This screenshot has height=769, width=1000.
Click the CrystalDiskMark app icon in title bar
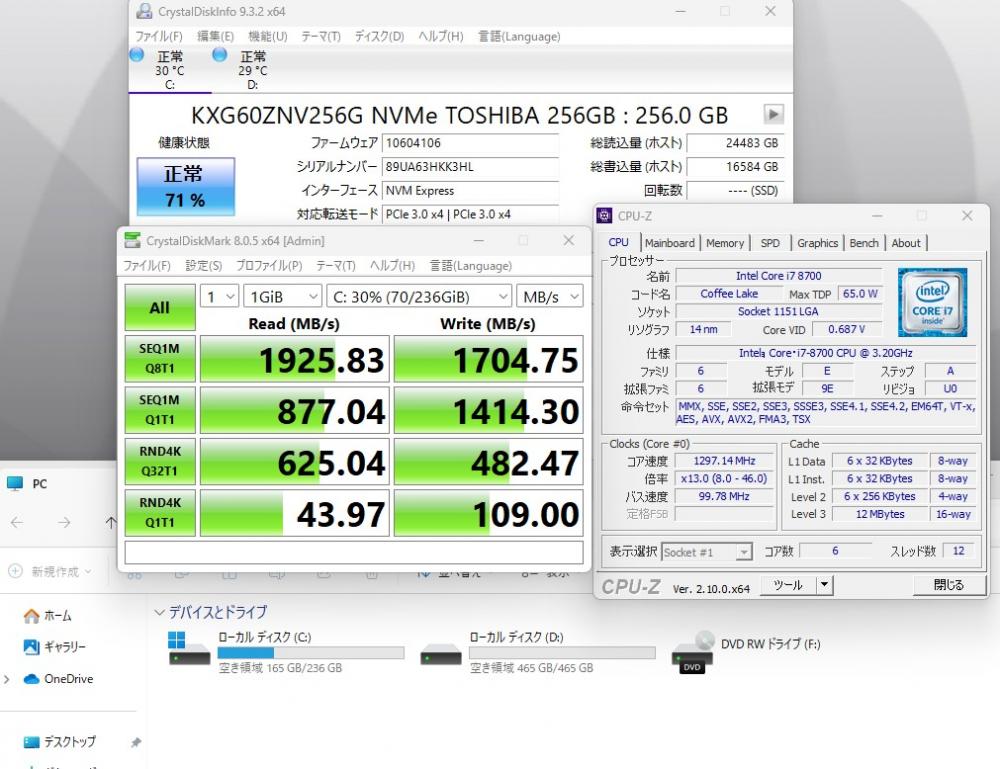133,240
